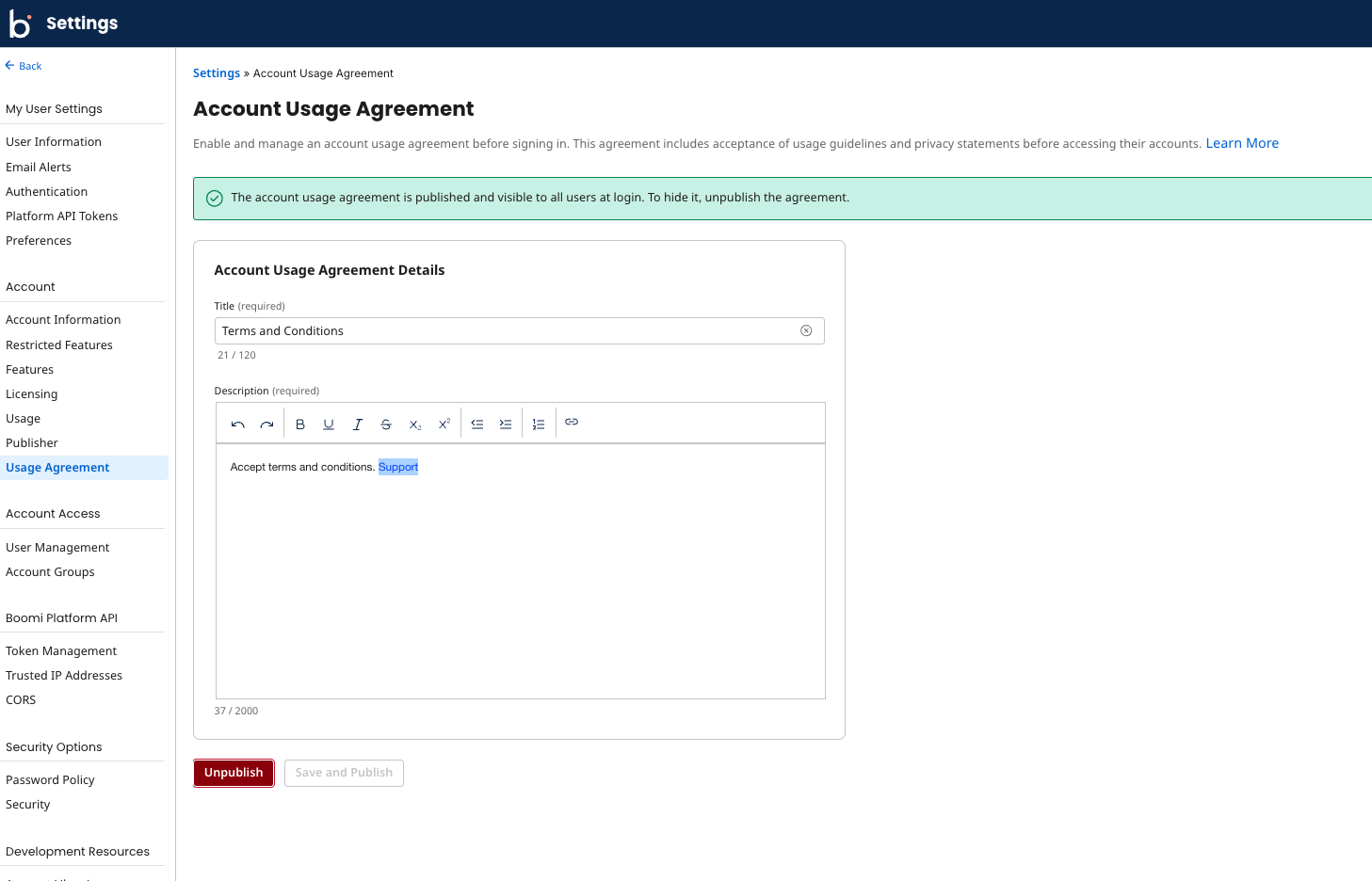Insert a link using the link icon
The image size is (1372, 881).
[572, 422]
